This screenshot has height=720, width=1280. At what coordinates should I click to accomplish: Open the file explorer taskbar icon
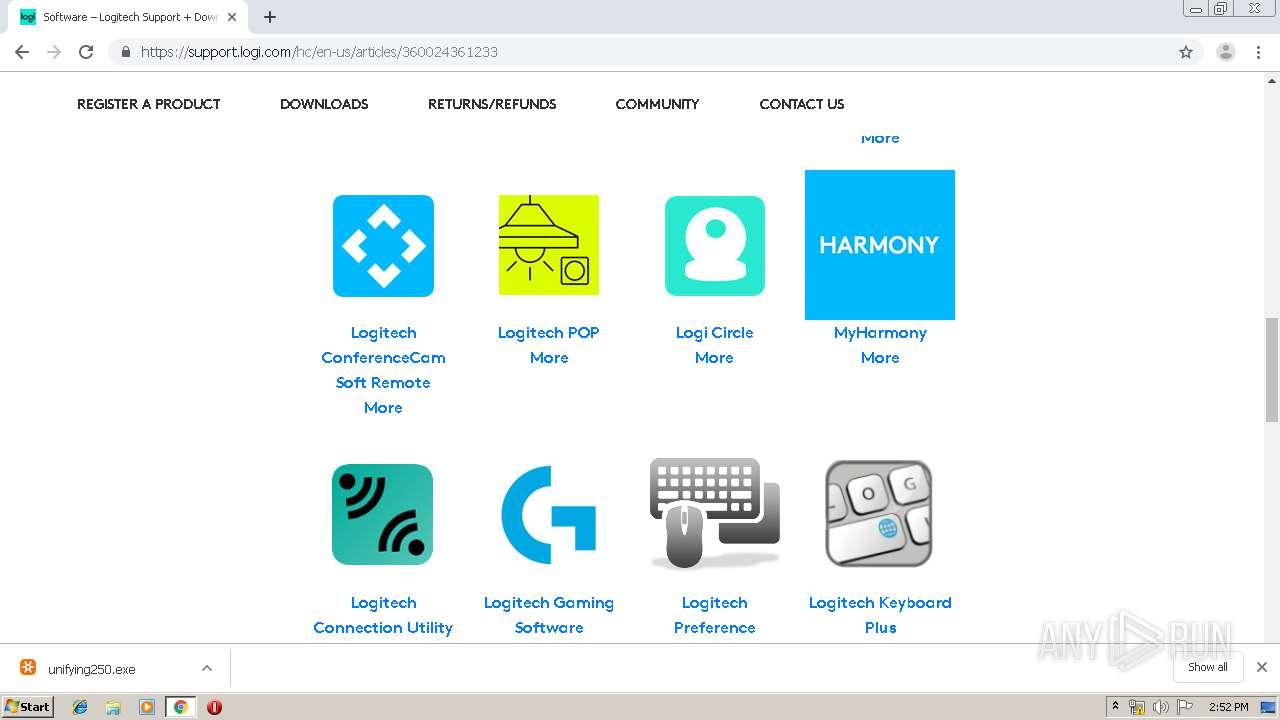[x=113, y=707]
